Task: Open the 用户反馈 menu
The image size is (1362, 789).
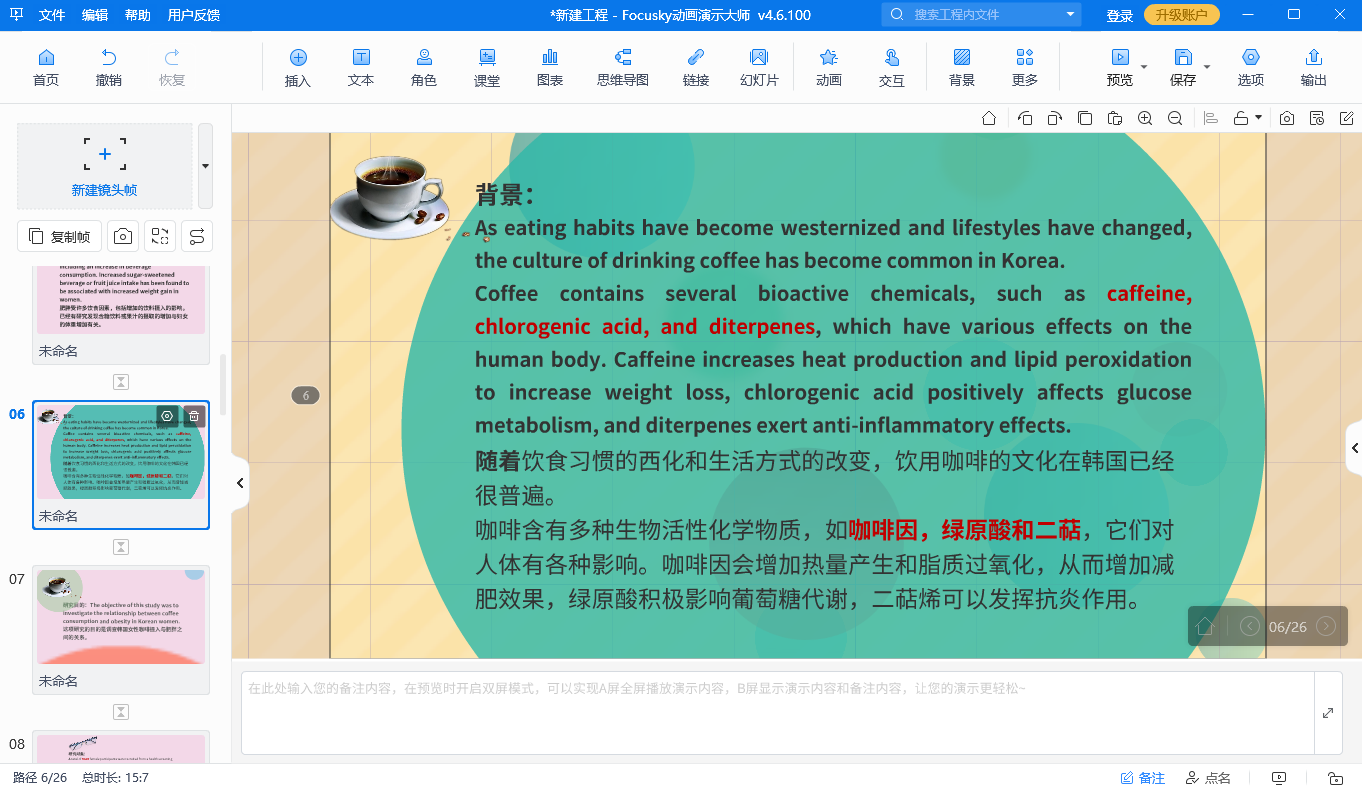Action: coord(194,15)
